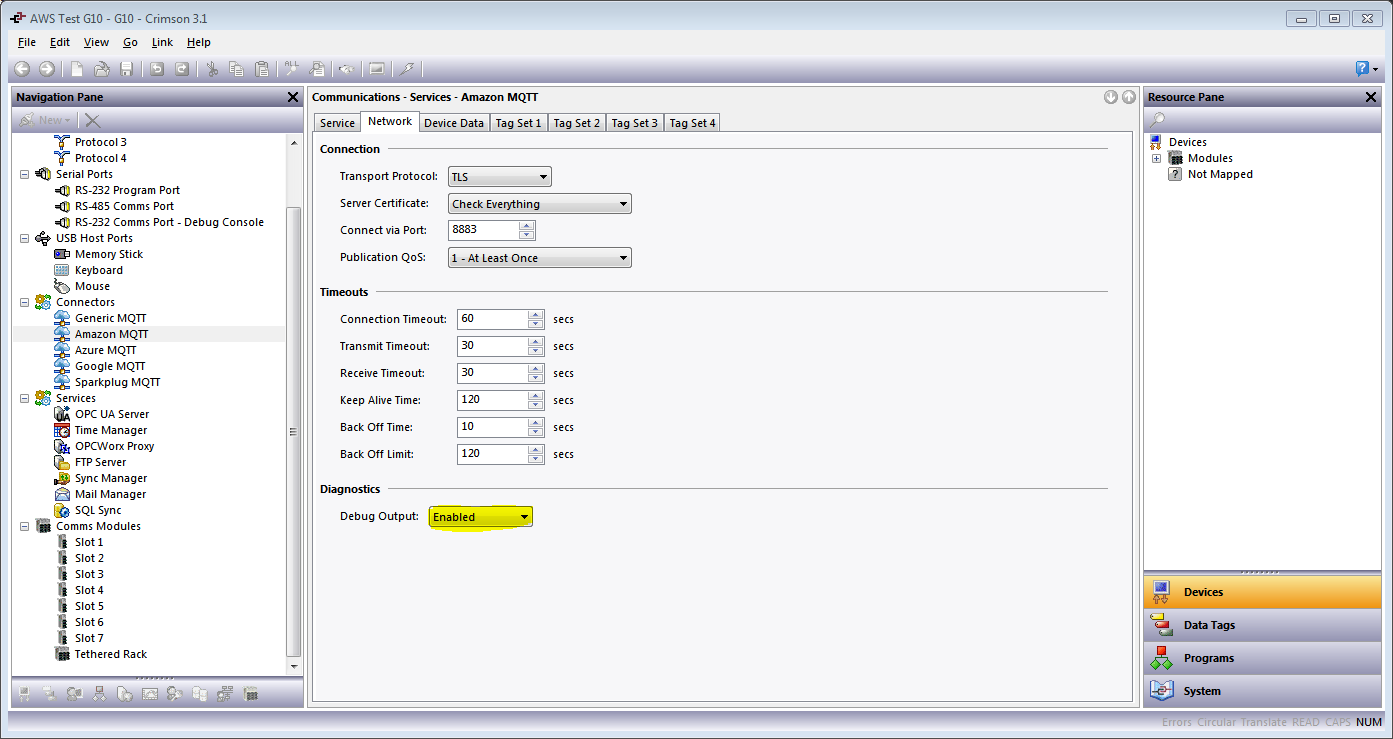Open the Server Certificate dropdown
1393x739 pixels.
click(540, 204)
